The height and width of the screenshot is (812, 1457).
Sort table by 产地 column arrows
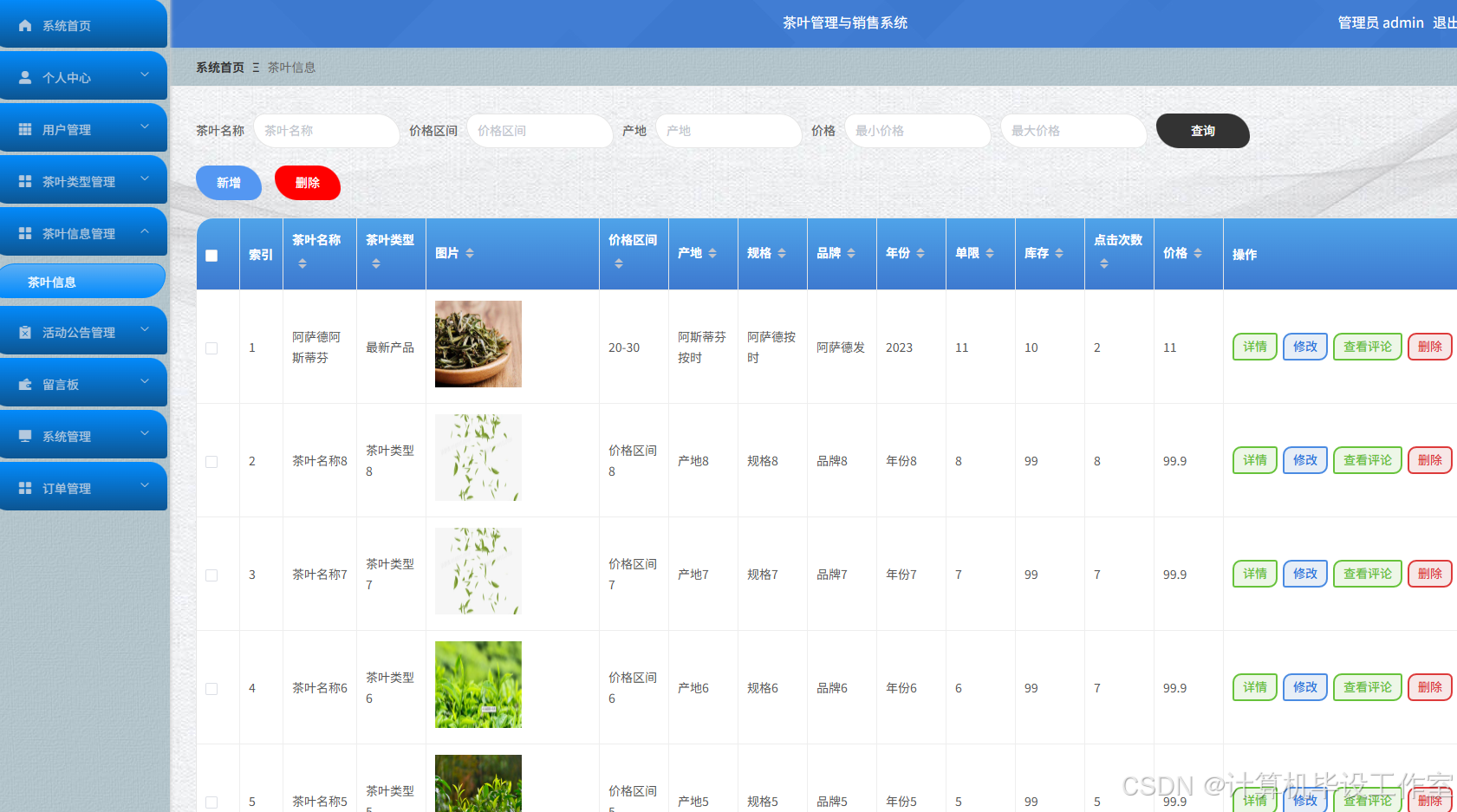point(712,253)
